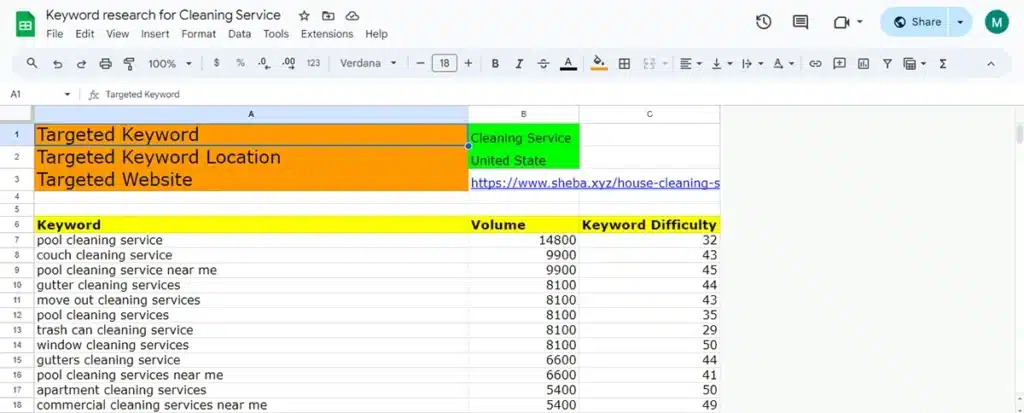Toggle italic formatting

(x=519, y=63)
